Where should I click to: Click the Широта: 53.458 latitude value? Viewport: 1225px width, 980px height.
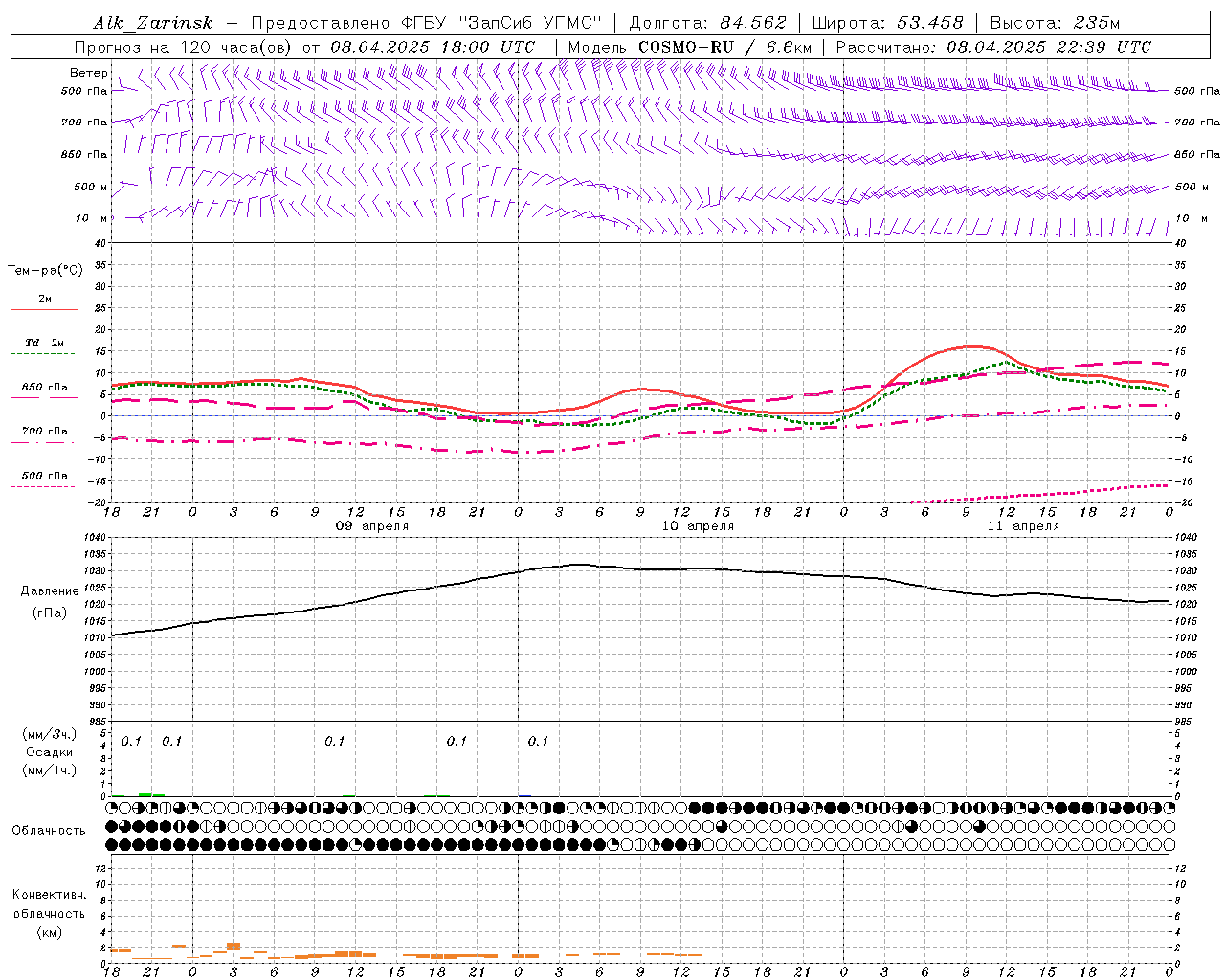pyautogui.click(x=887, y=23)
